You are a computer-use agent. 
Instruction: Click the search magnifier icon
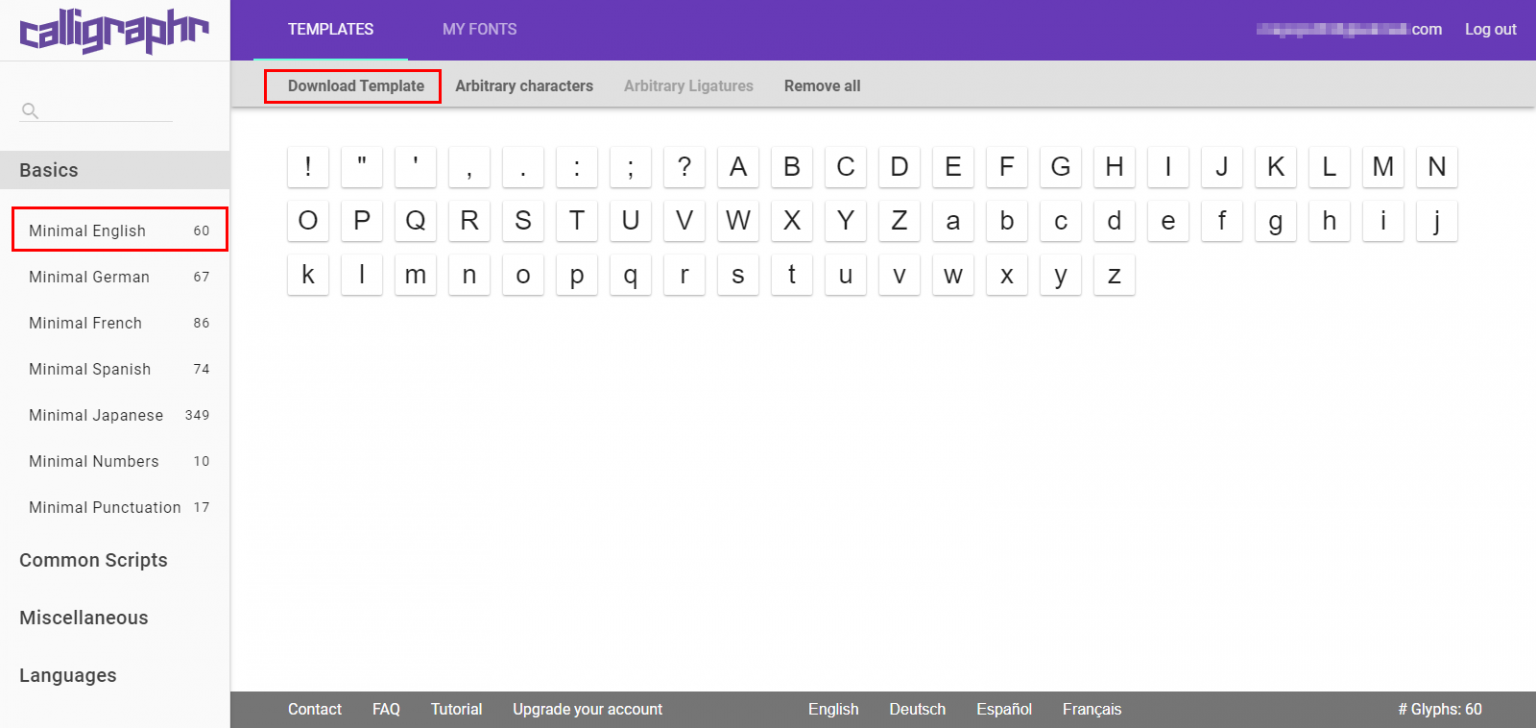tap(29, 110)
